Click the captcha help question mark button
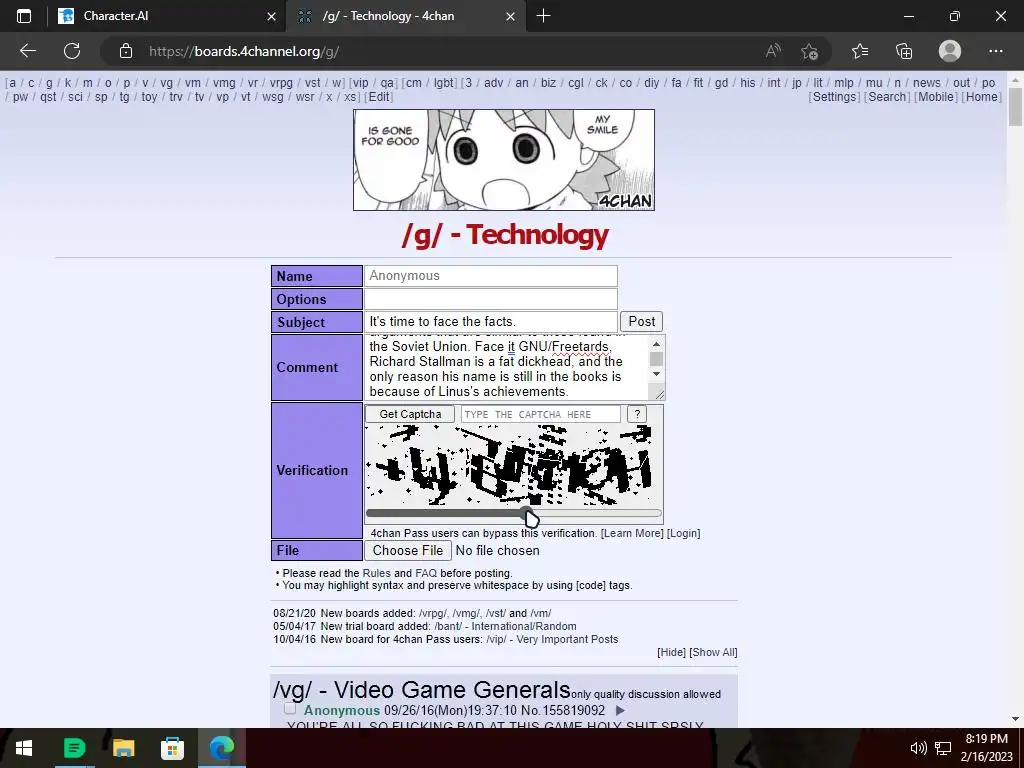The image size is (1024, 768). click(x=637, y=414)
